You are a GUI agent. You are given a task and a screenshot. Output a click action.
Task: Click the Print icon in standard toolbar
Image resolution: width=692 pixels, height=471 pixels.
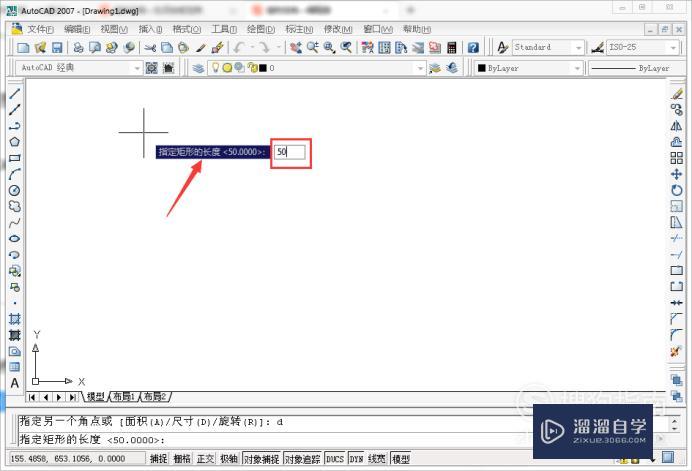78,47
